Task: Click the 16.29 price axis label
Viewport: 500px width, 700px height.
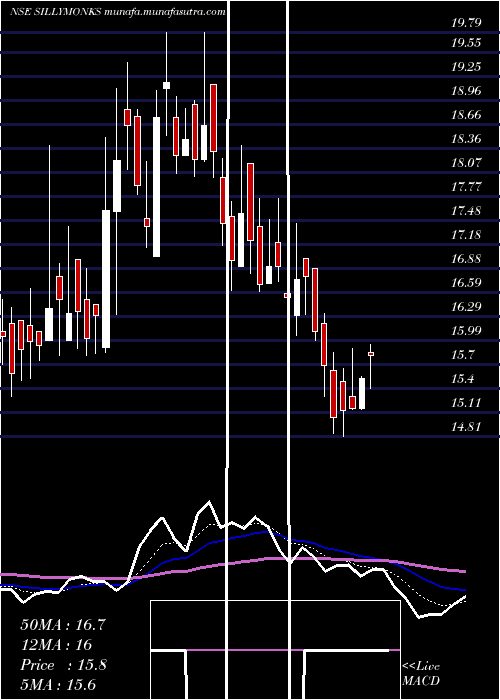Action: pos(466,307)
